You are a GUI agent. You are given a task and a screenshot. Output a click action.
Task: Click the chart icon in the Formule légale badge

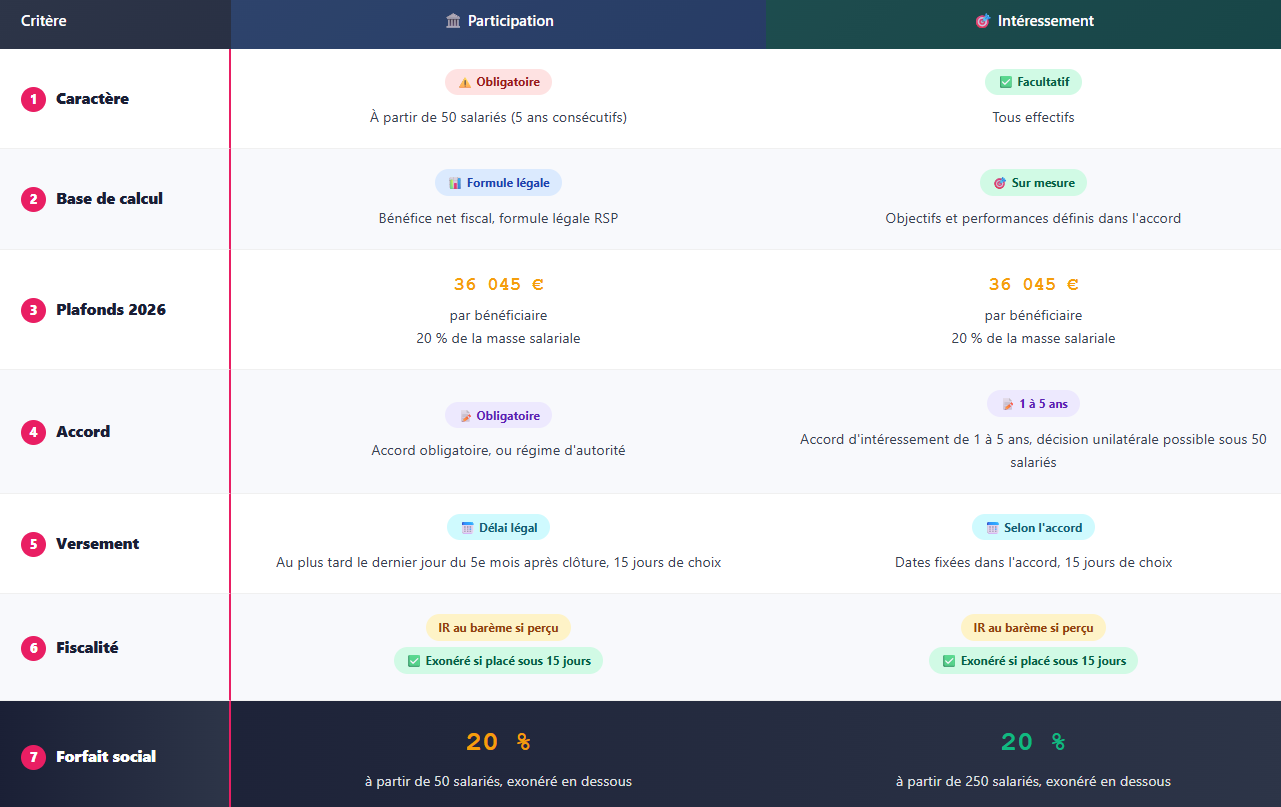tap(455, 183)
